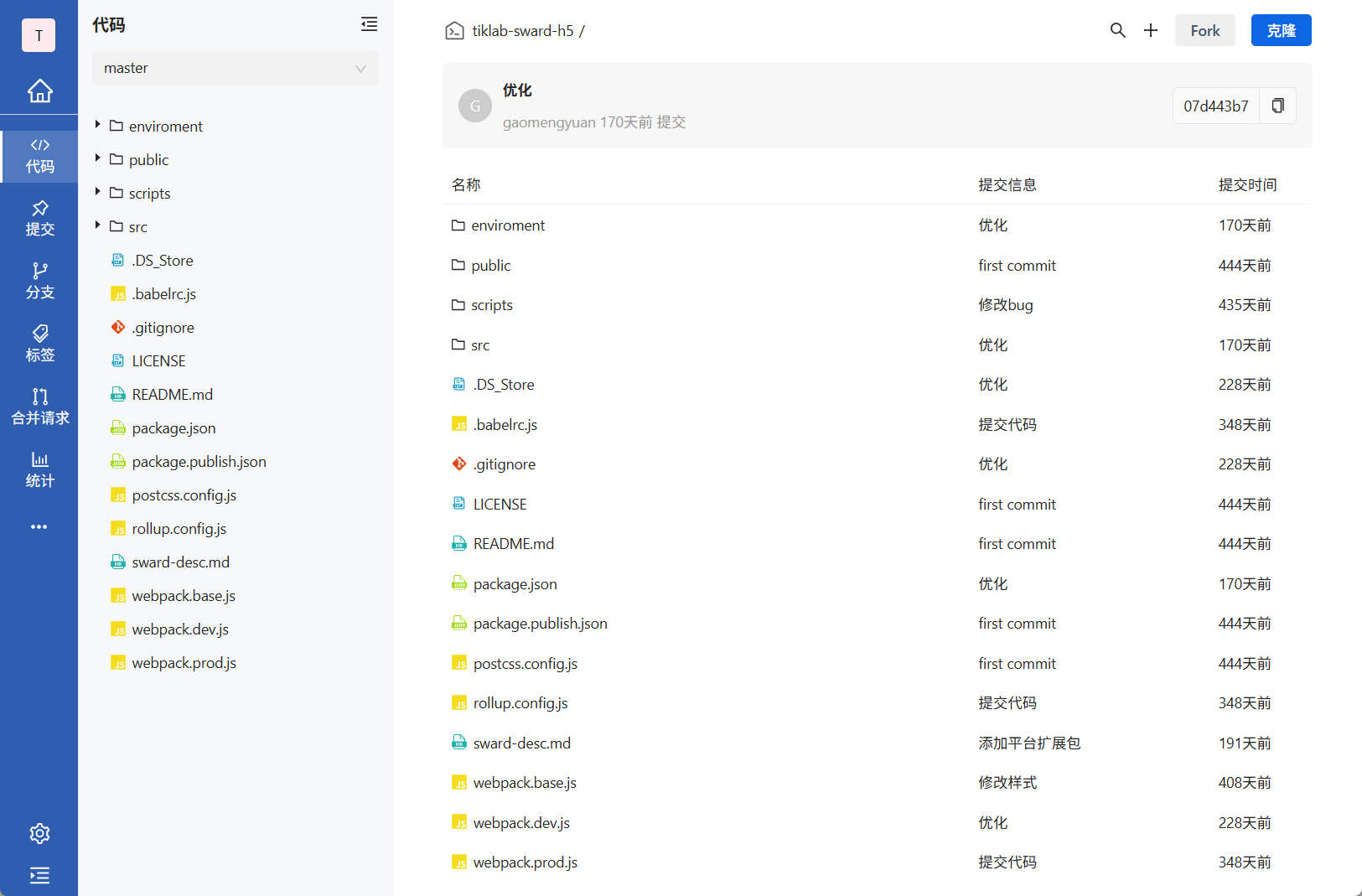This screenshot has height=896, width=1362.
Task: Expand the public folder in tree
Action: [98, 158]
